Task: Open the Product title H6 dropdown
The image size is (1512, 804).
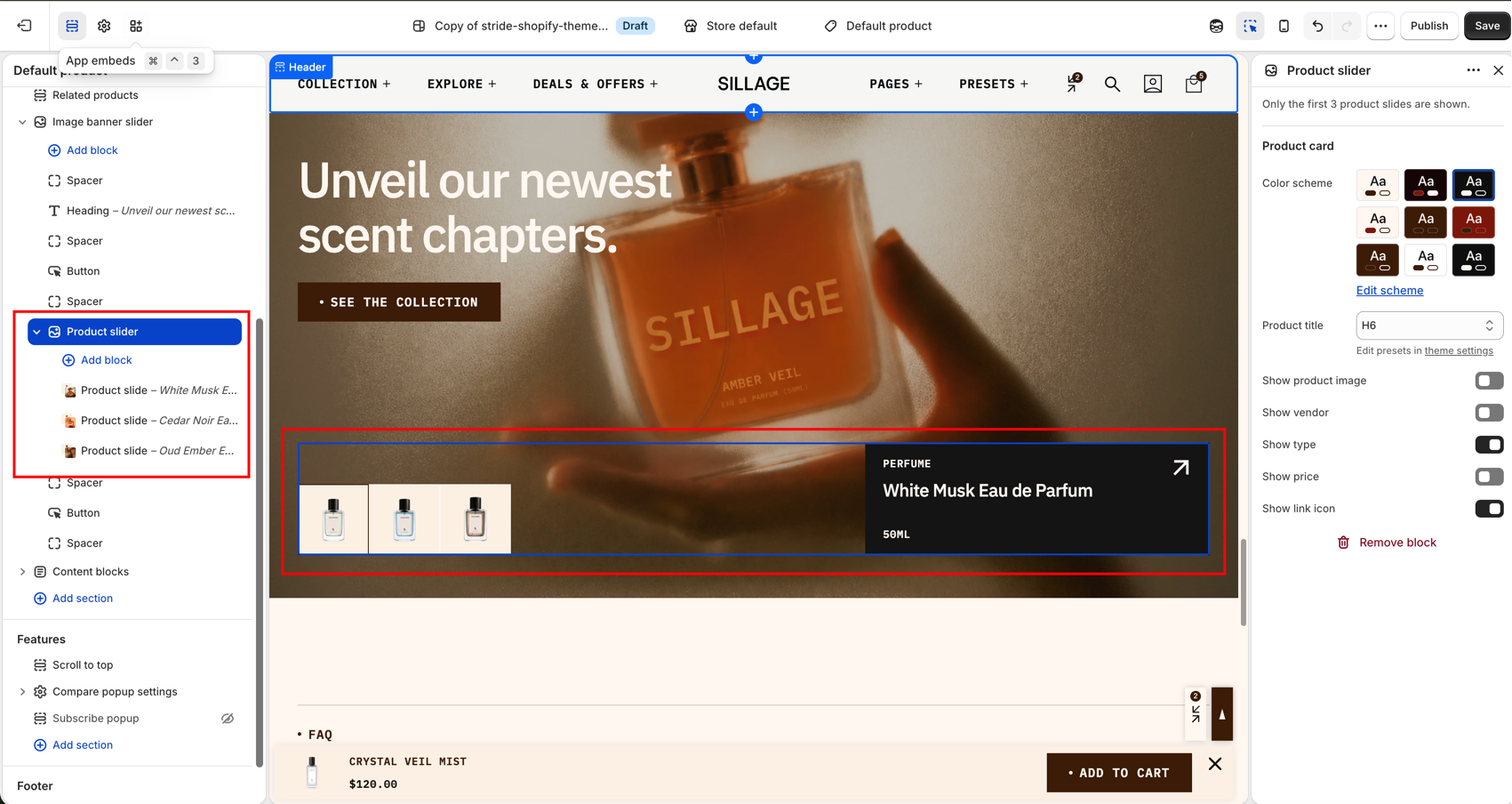Action: point(1429,326)
